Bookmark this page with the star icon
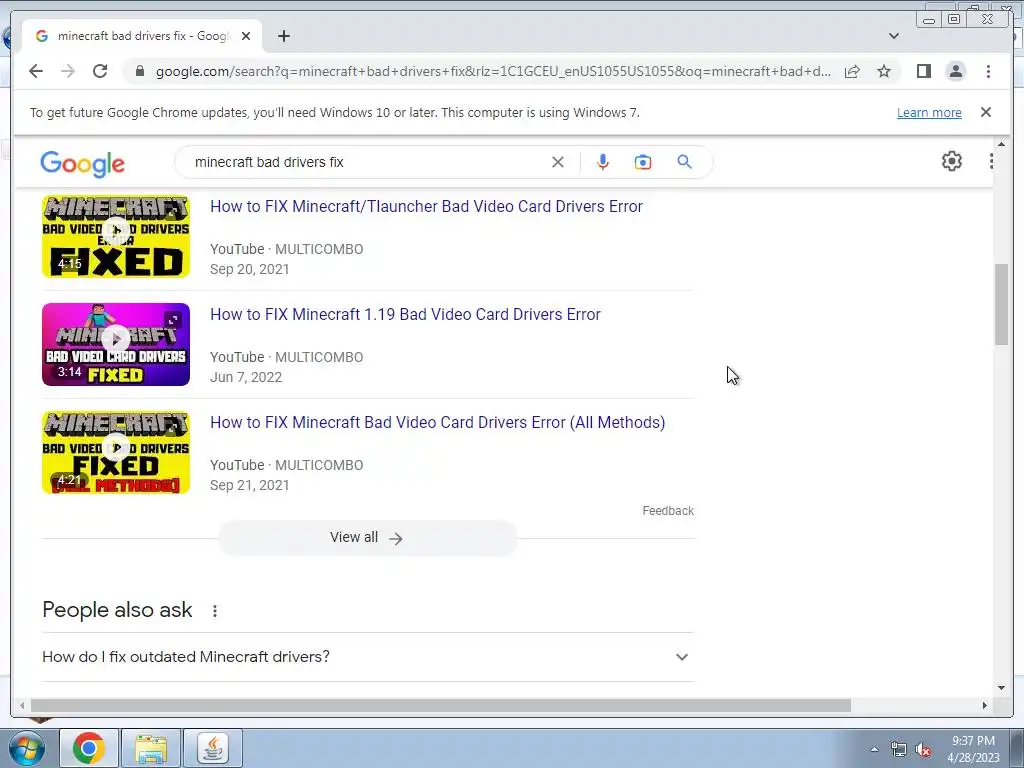 tap(884, 71)
